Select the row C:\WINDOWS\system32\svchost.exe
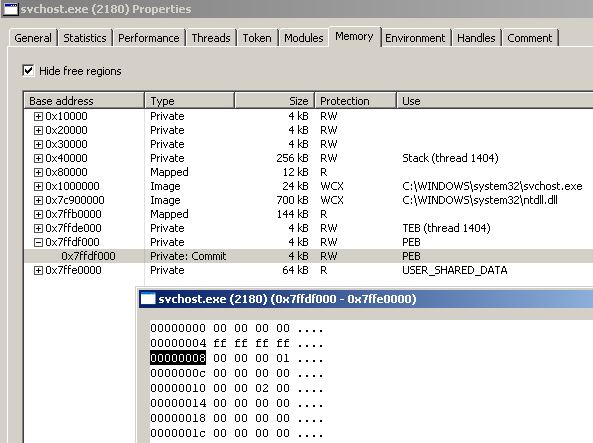Screen dimensions: 593x443 click(x=308, y=186)
